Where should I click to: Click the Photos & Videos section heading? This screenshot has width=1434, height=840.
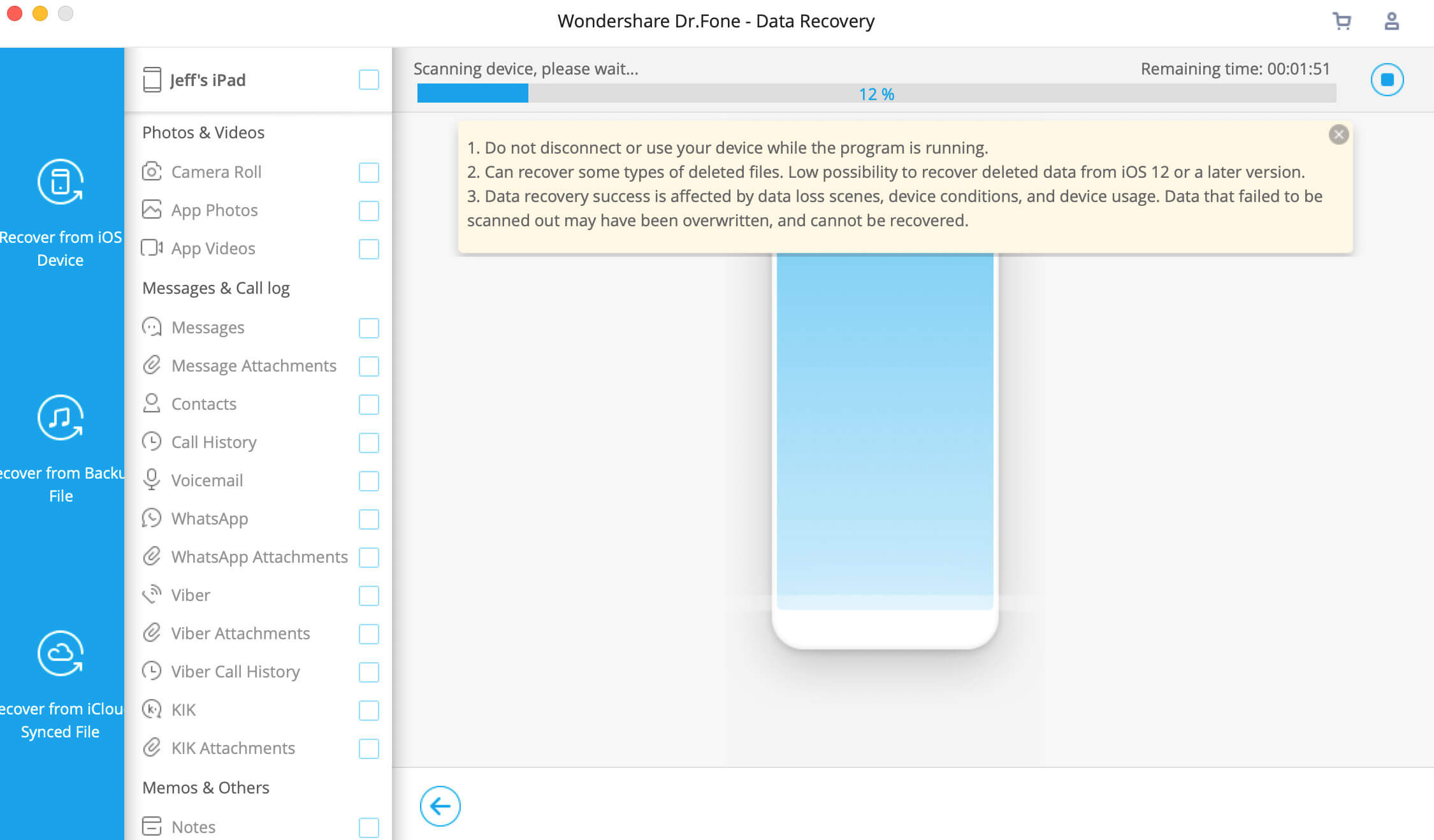[203, 132]
